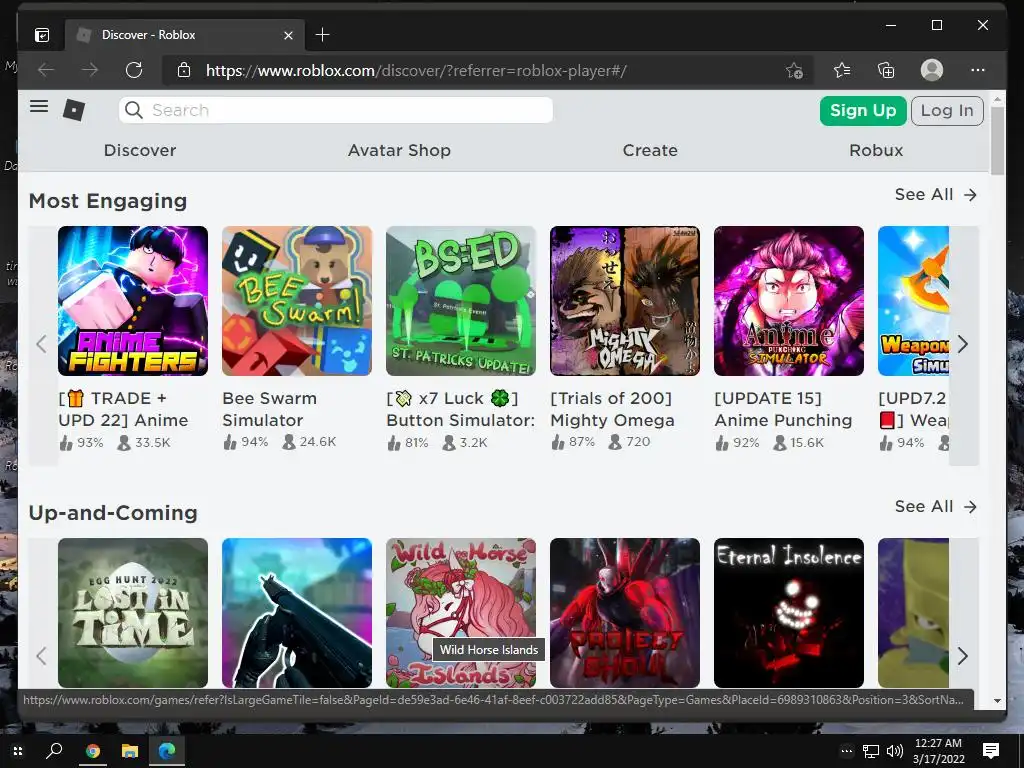The height and width of the screenshot is (768, 1024).
Task: View site lock information
Action: click(184, 70)
